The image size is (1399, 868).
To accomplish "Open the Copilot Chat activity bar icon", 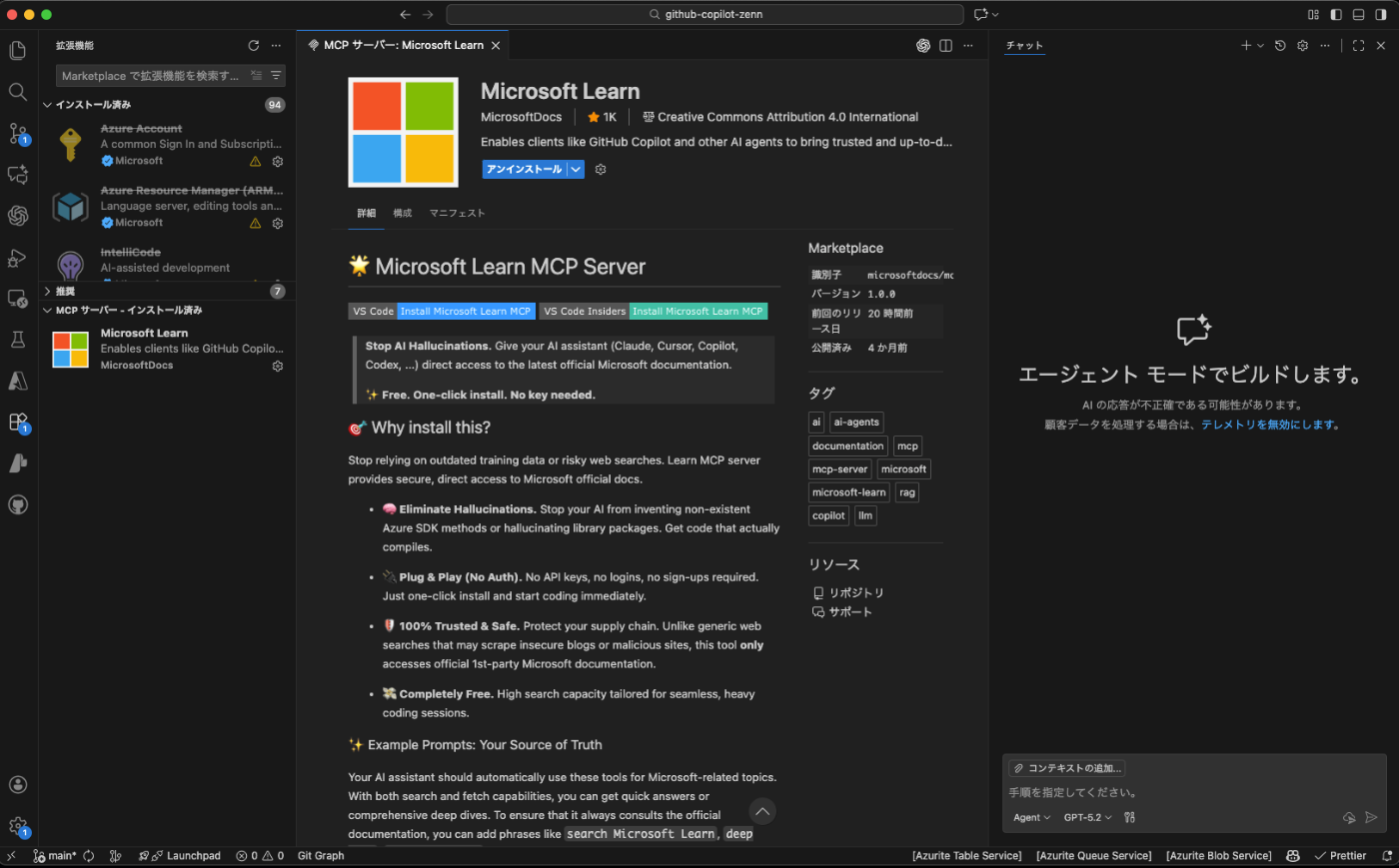I will 17,175.
